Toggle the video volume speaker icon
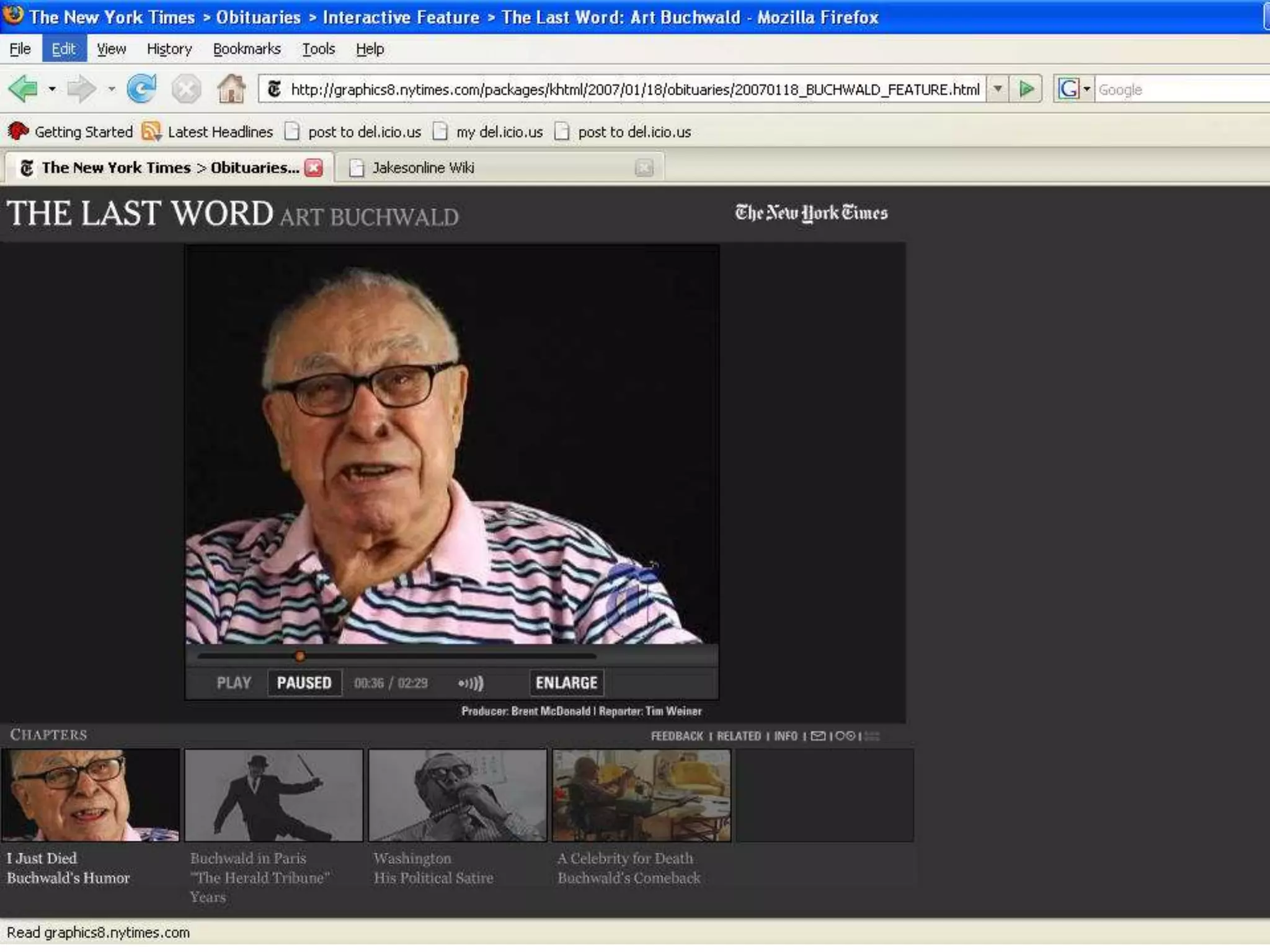The height and width of the screenshot is (952, 1270). (x=471, y=683)
